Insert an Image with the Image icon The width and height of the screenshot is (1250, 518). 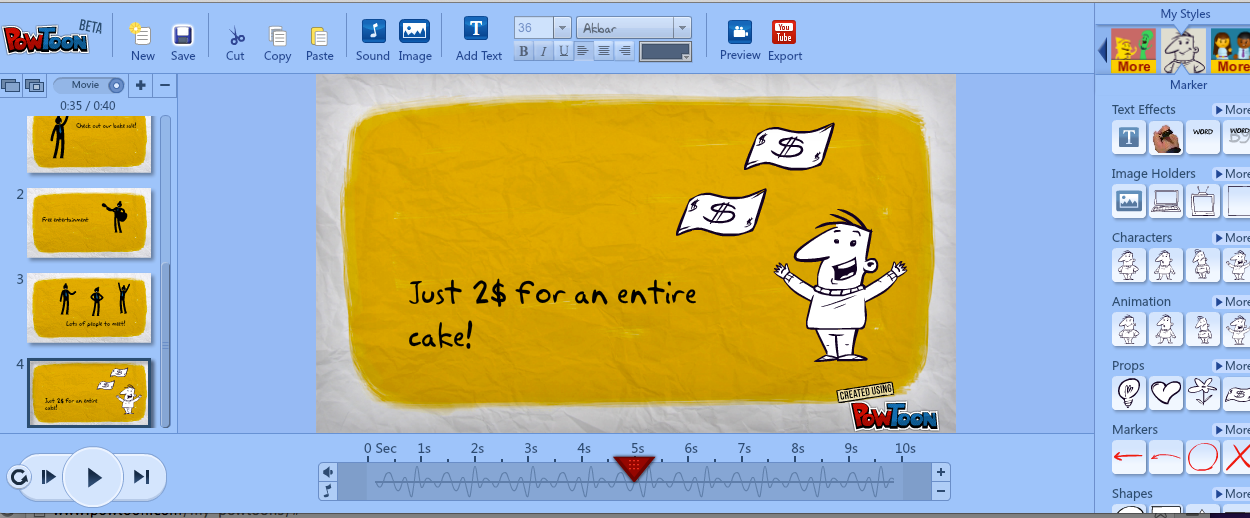(415, 38)
